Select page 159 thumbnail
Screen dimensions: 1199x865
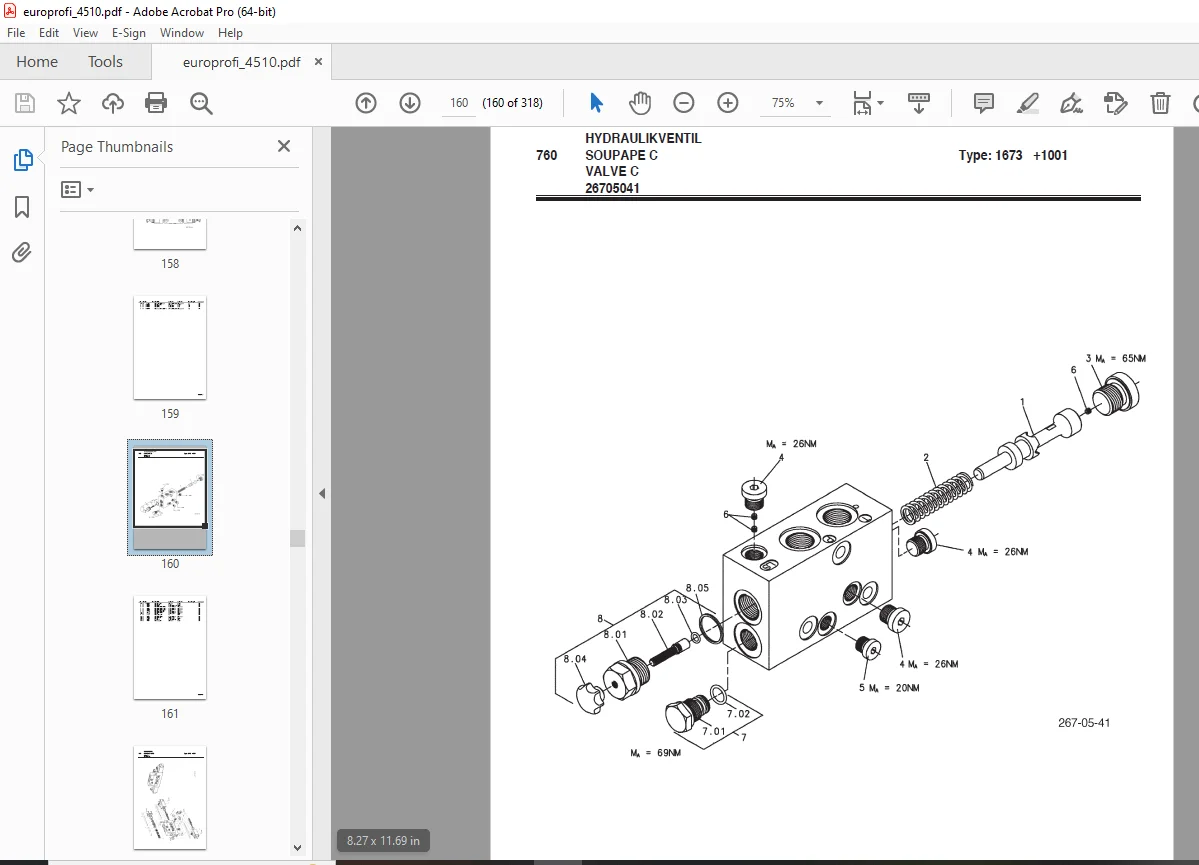tap(170, 348)
